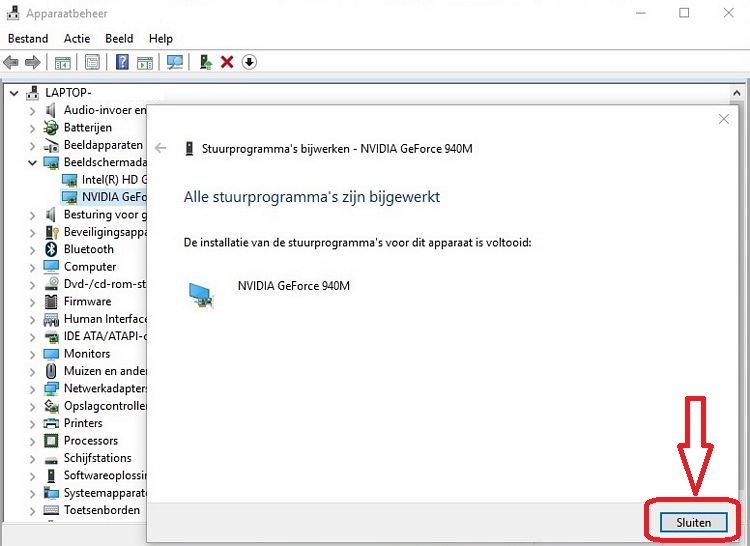Click the dialog's back arrow button

161,148
